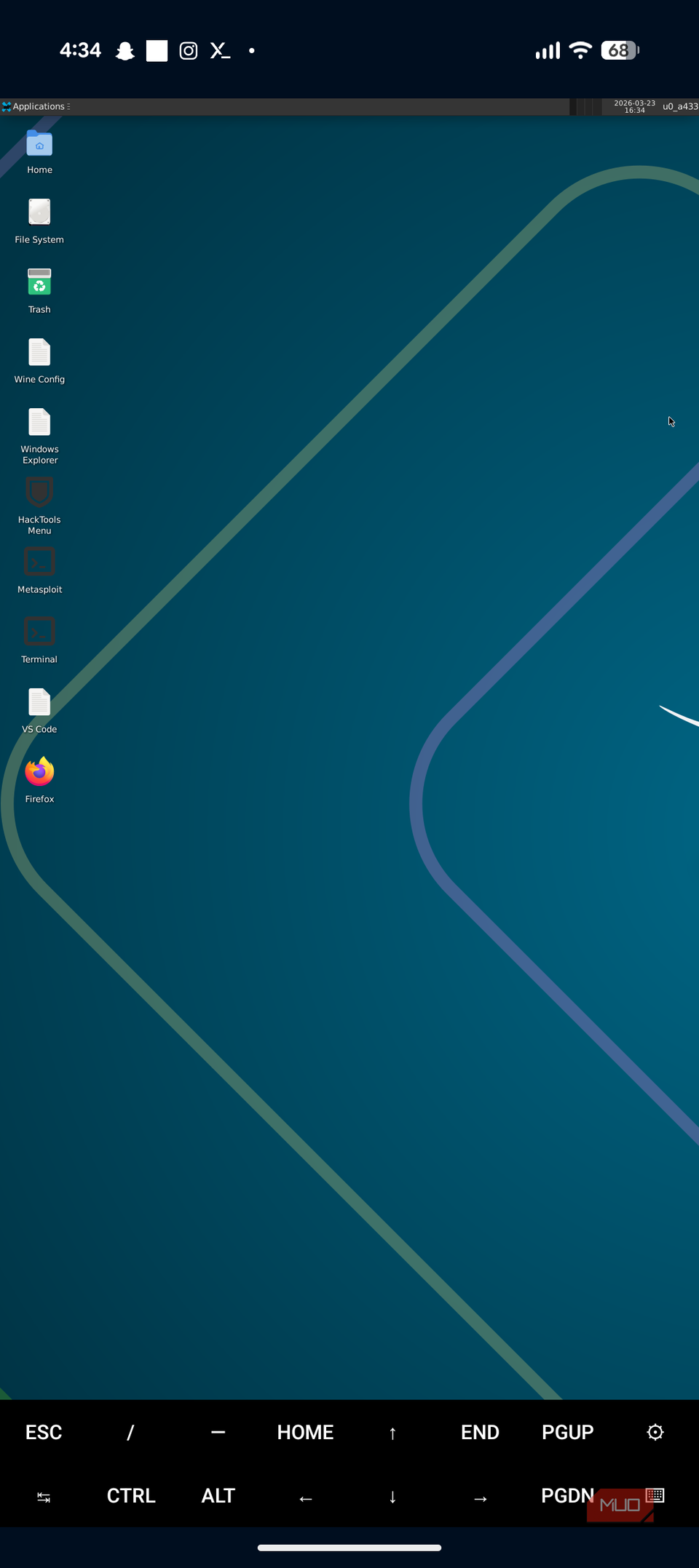Image resolution: width=699 pixels, height=1568 pixels.
Task: Tap the Snapchat notification icon in status bar
Action: pyautogui.click(x=125, y=51)
